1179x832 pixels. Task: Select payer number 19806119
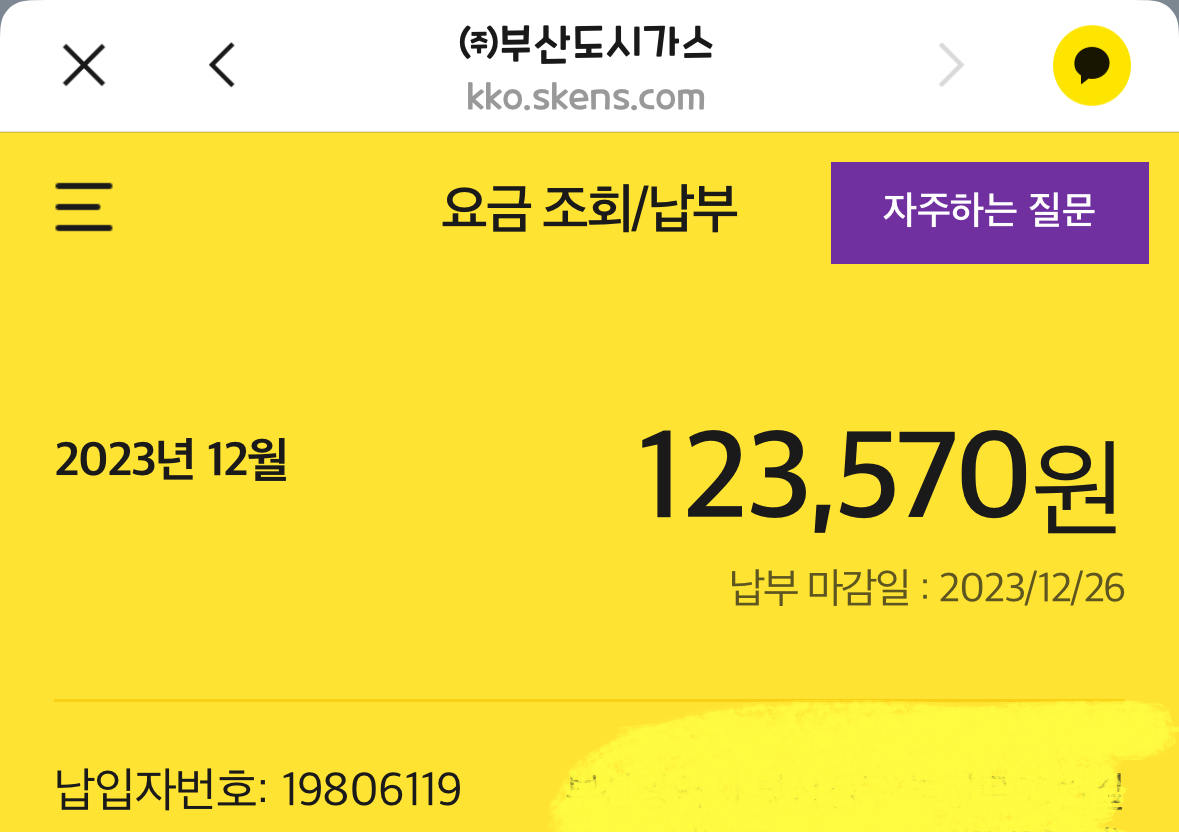pyautogui.click(x=371, y=790)
